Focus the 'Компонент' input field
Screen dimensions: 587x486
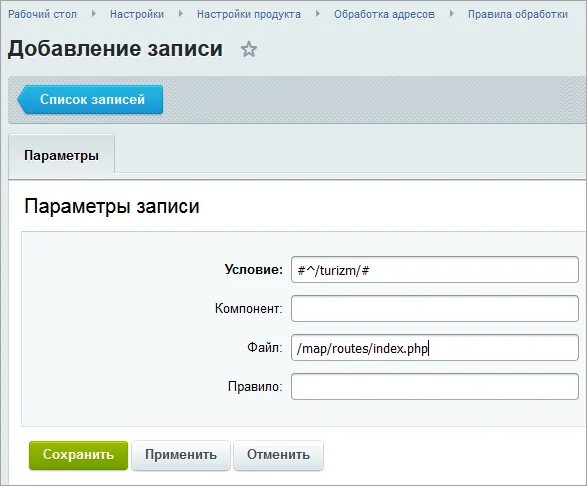point(435,309)
